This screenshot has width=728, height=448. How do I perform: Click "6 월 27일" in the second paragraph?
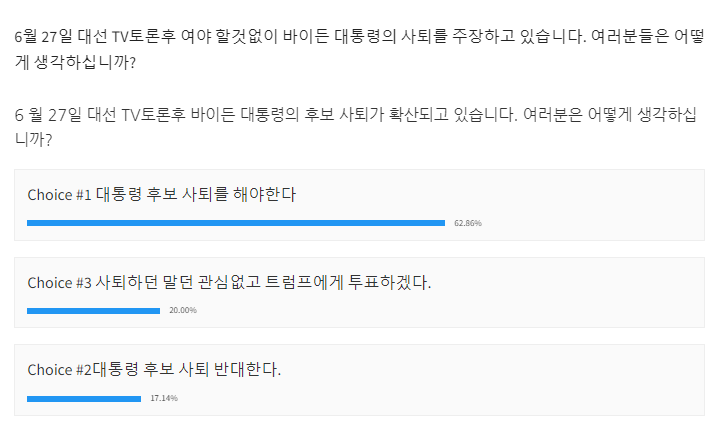coord(45,114)
